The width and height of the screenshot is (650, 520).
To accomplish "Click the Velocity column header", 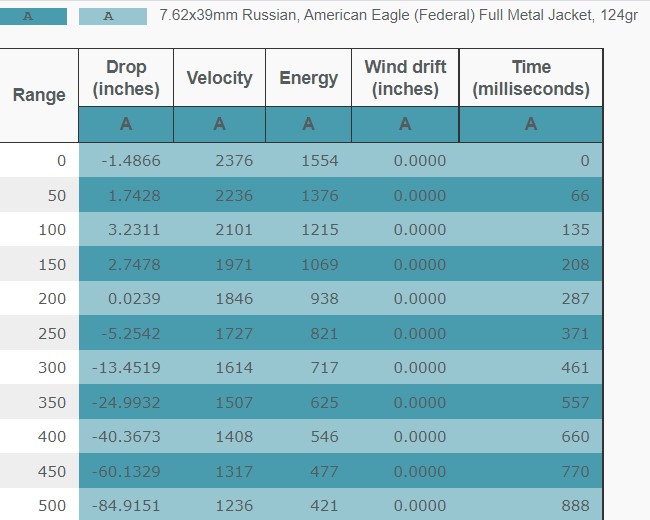I will click(x=219, y=78).
